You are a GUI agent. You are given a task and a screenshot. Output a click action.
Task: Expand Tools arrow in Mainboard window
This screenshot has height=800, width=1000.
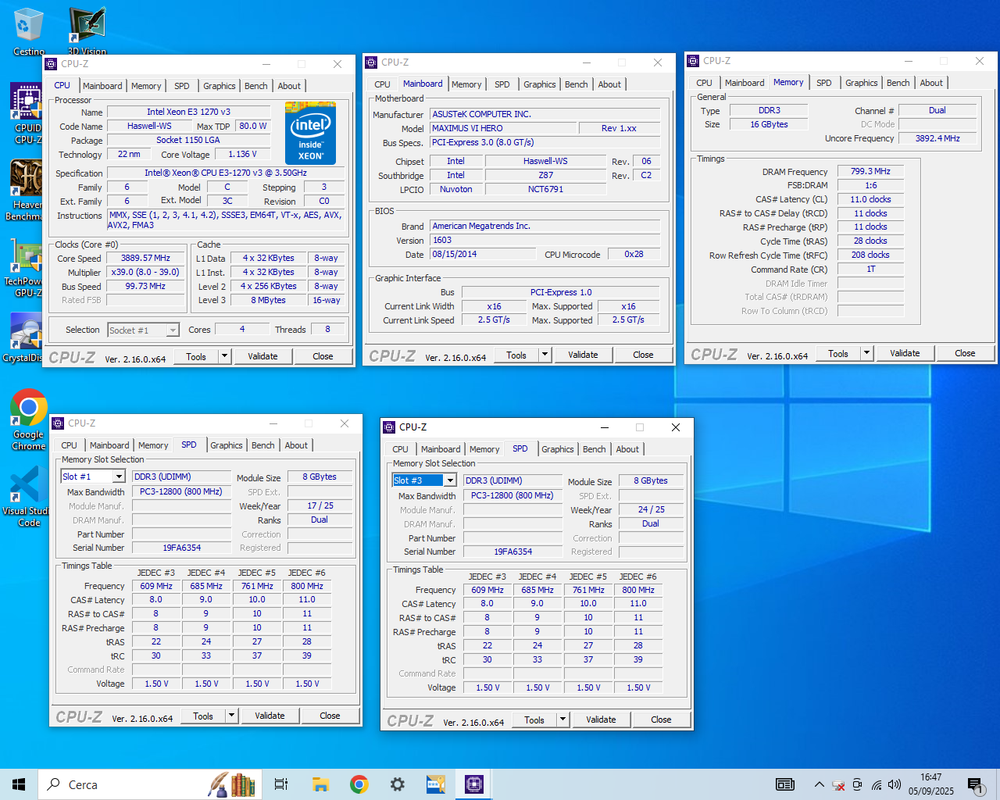coord(545,355)
